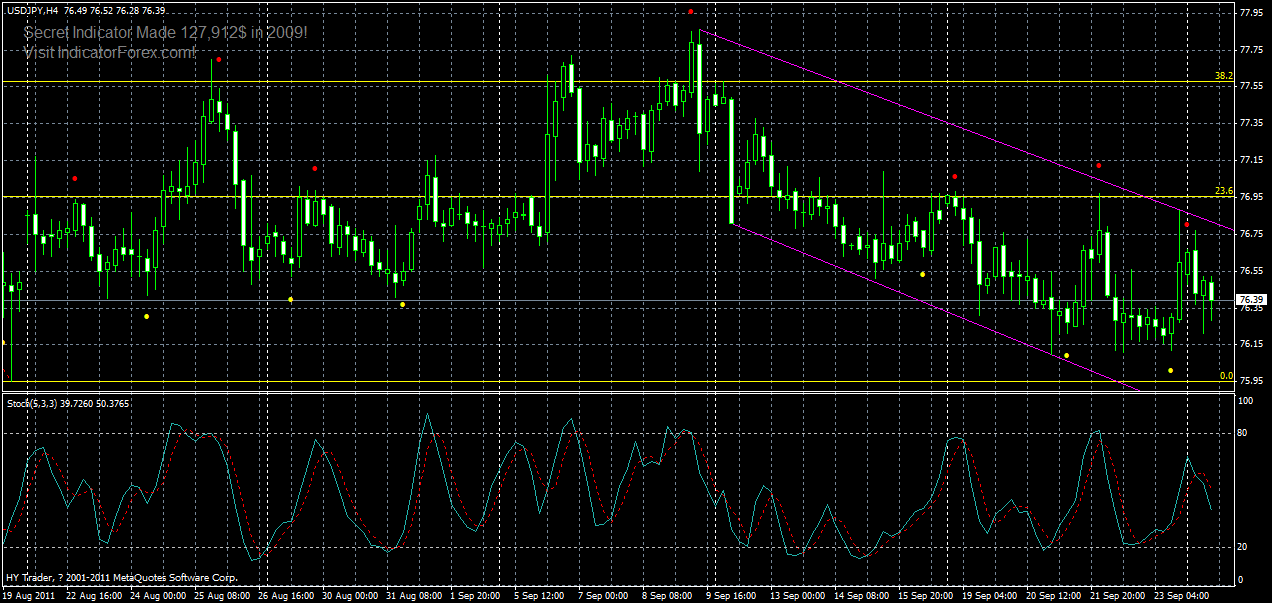Click the current price tag showing 76.39
Screen dimensions: 1272x603
pos(1250,298)
